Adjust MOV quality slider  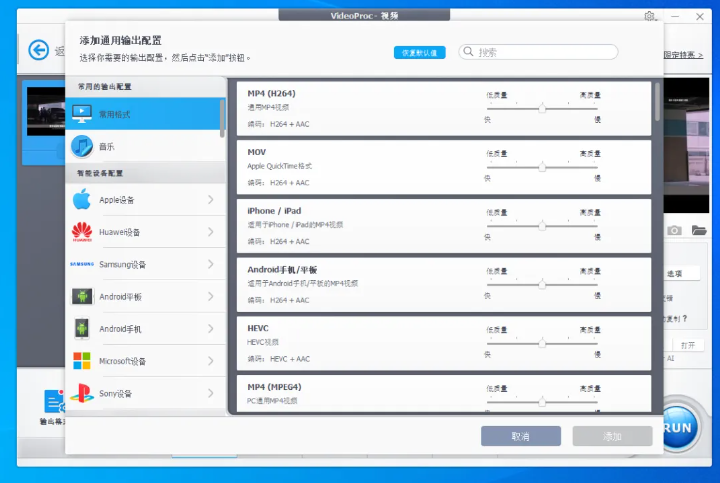pos(542,167)
